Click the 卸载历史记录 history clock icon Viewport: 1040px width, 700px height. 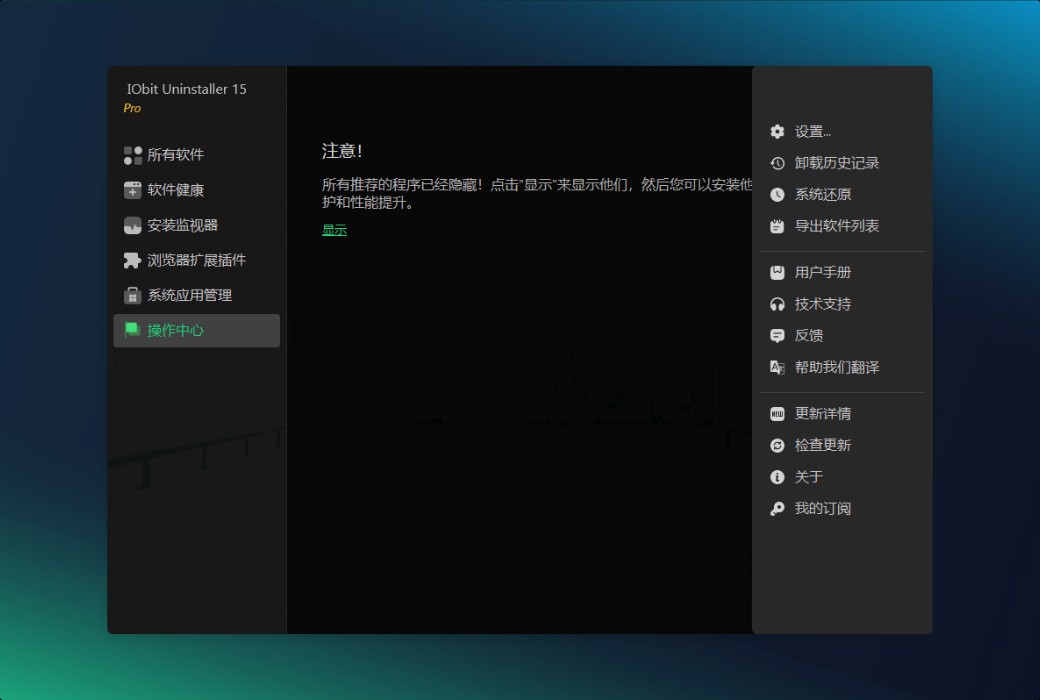coord(777,163)
